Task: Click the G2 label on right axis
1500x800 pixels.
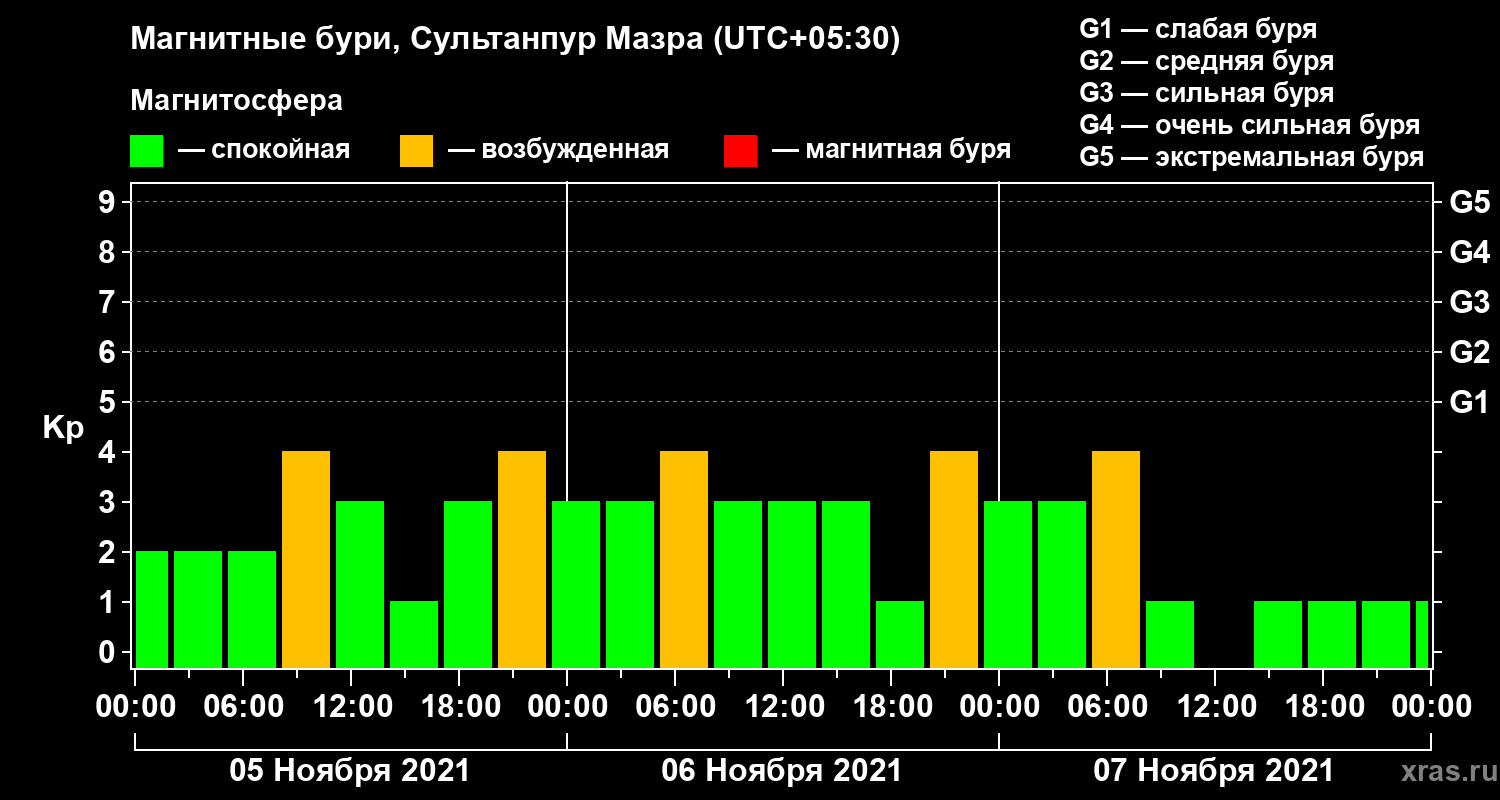Action: pos(1470,352)
